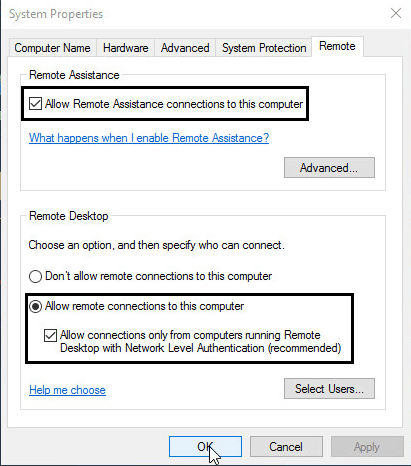This screenshot has width=411, height=466.
Task: Confirm changes with the OK button
Action: click(x=205, y=446)
